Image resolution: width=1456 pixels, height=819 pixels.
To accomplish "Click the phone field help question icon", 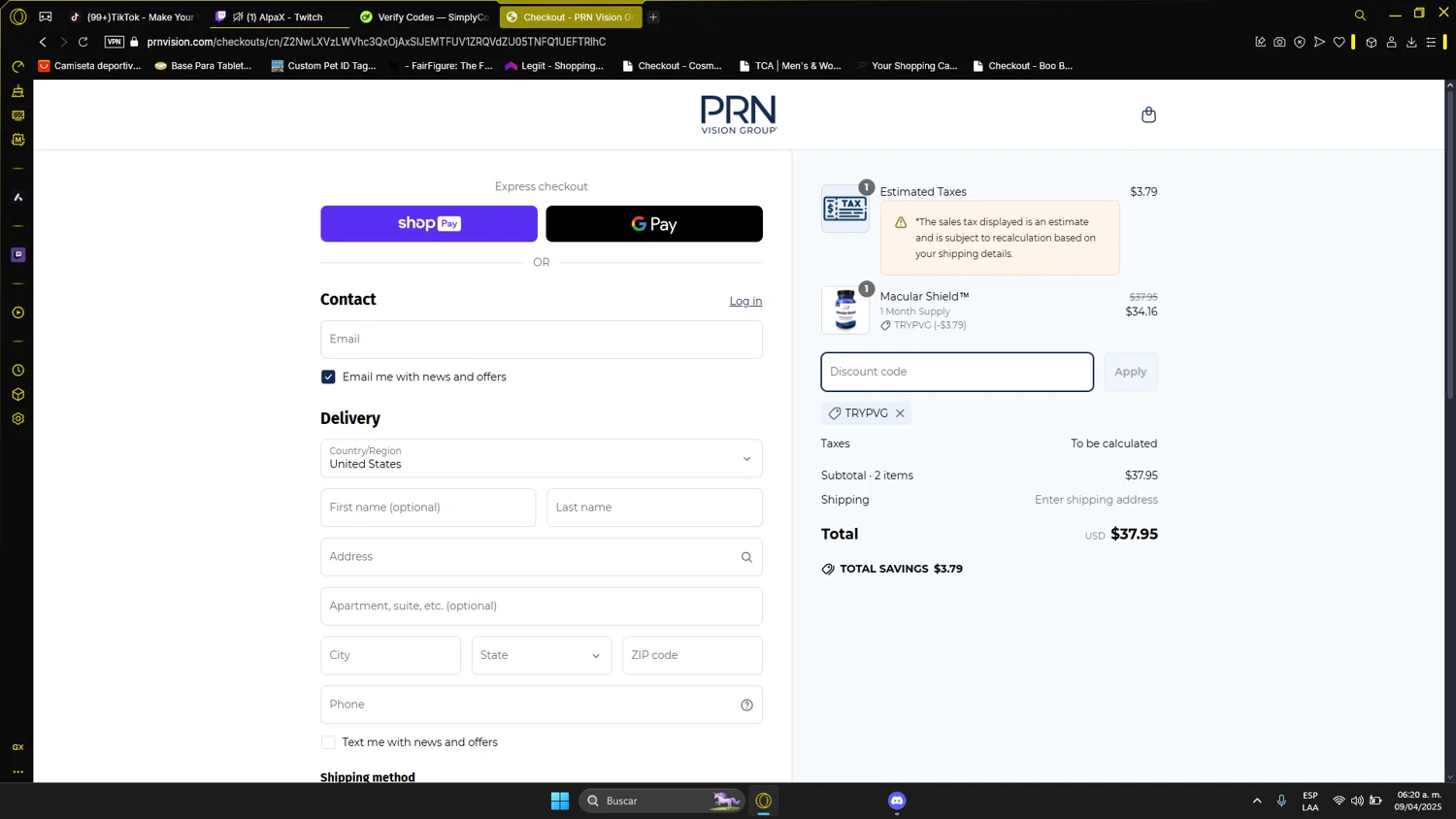I will 746,705.
